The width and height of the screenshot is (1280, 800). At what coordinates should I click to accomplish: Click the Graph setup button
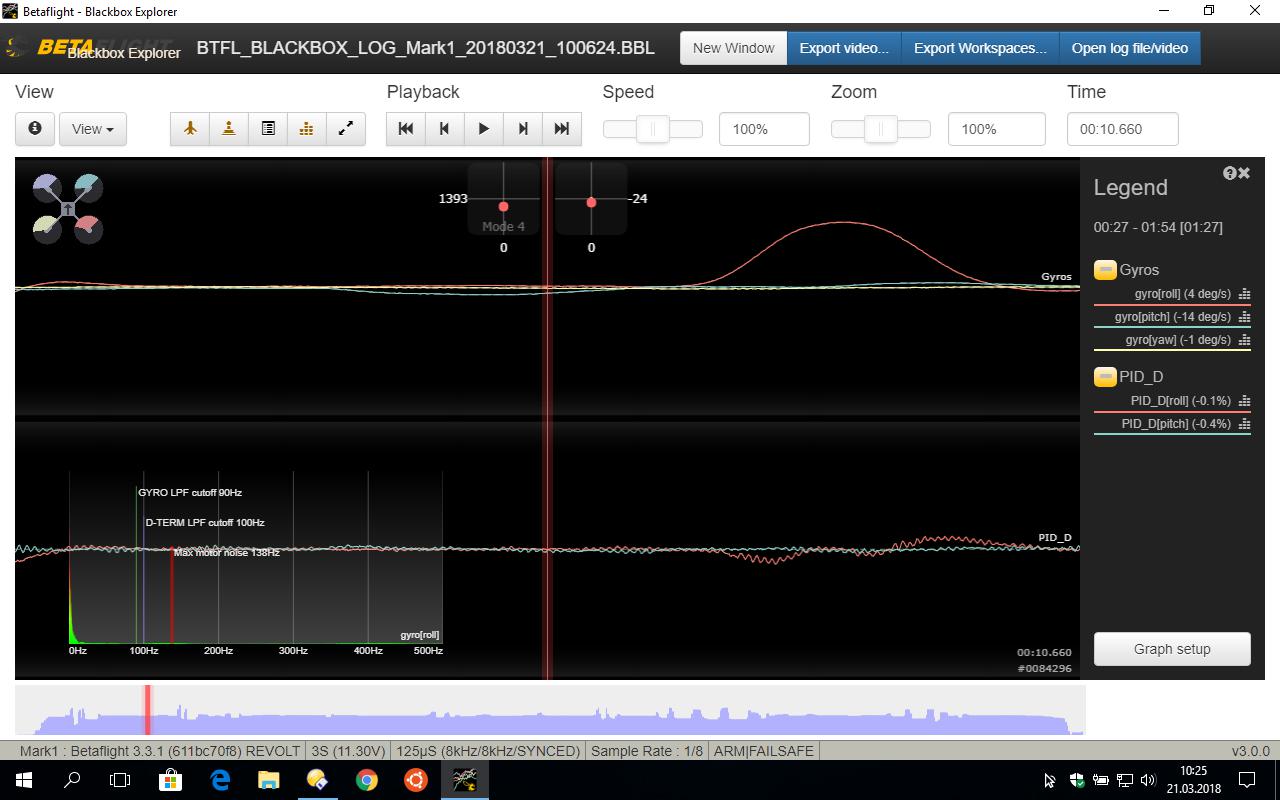coord(1171,649)
